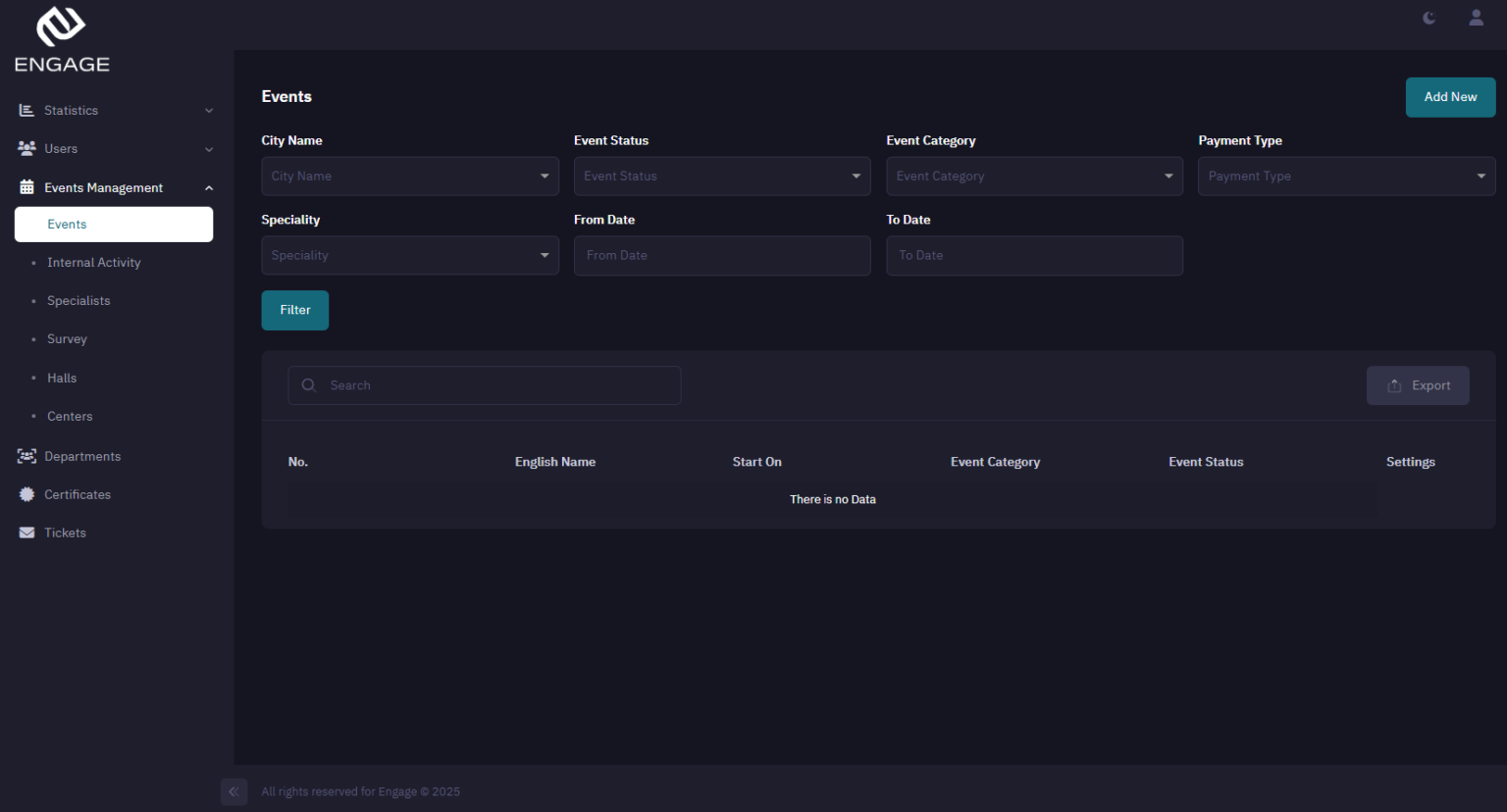Open the user profile icon menu
The image size is (1507, 812).
1476,18
